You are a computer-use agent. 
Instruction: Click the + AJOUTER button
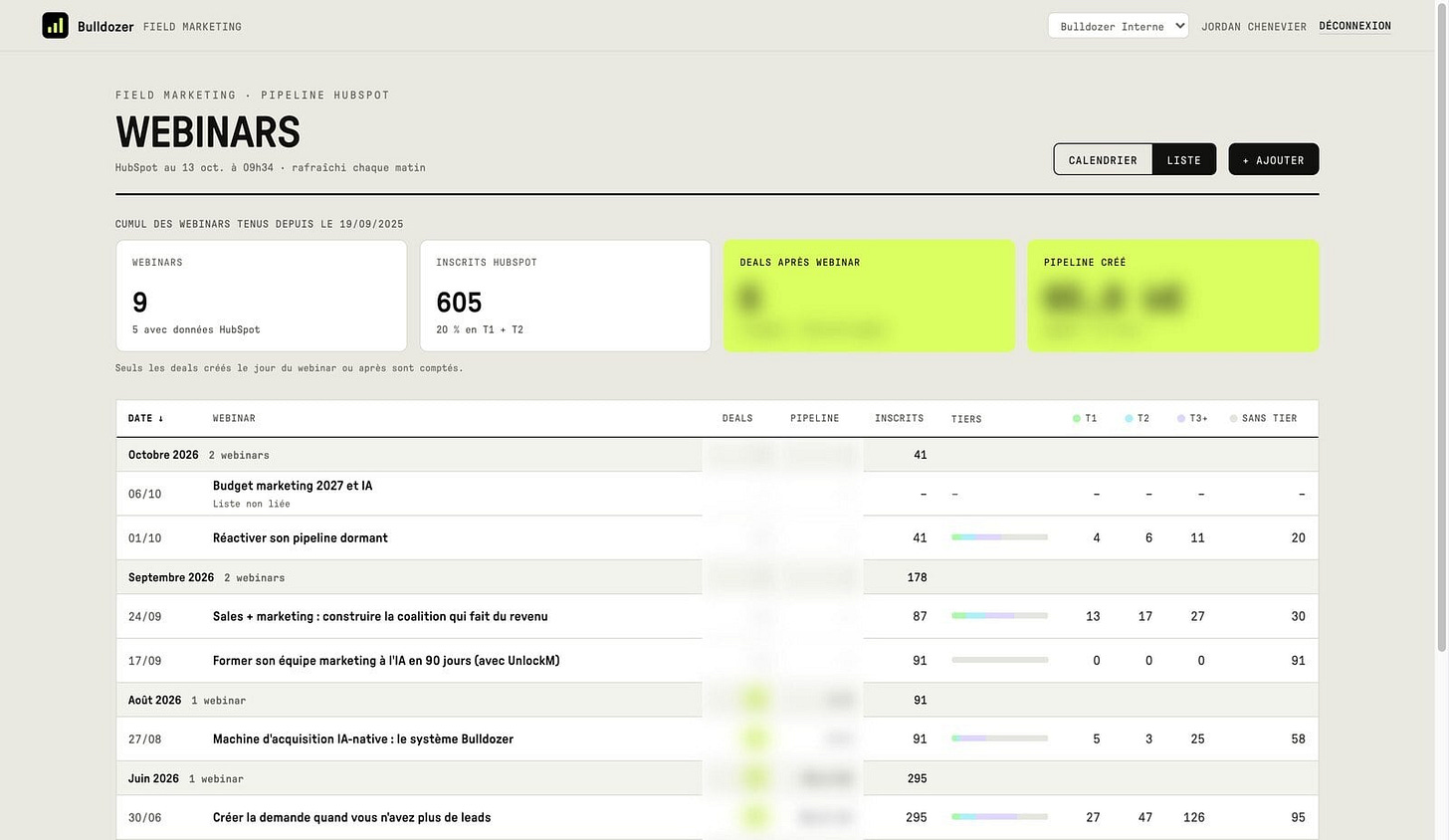tap(1274, 159)
